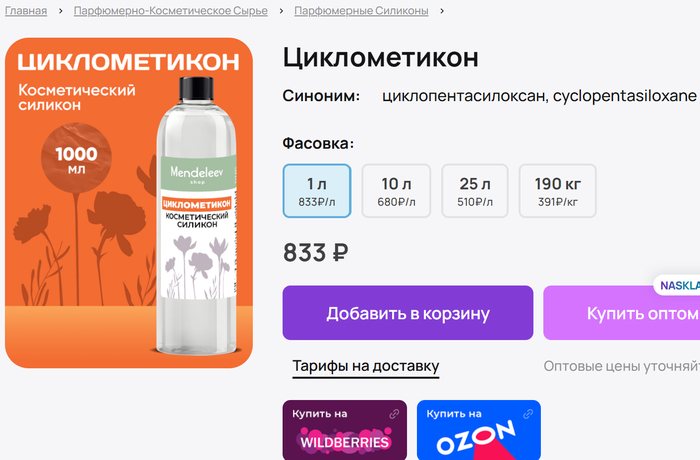Click the link icon on the Wildberries card

pos(394,414)
